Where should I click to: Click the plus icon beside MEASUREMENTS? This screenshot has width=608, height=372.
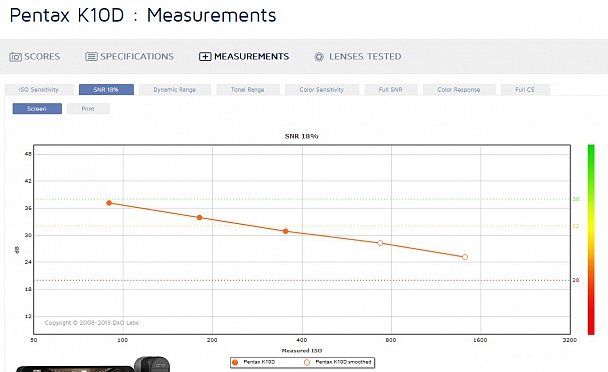pos(205,57)
